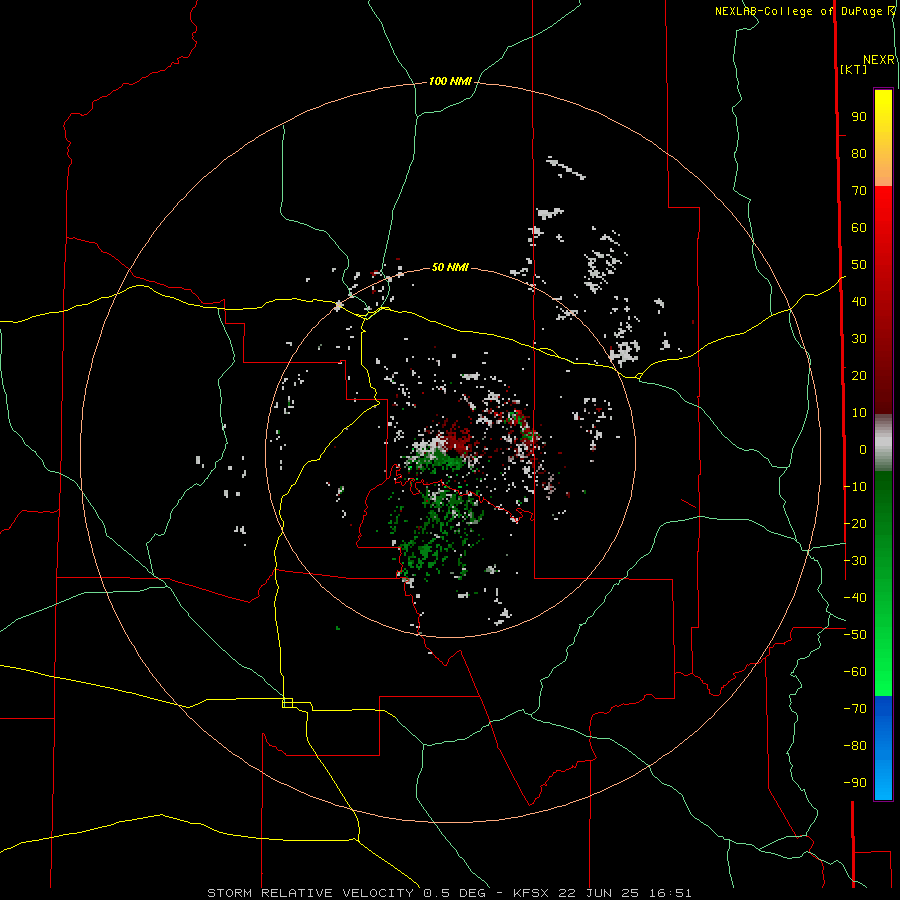
Task: Click the 40 value on the velocity scale
Action: click(859, 302)
